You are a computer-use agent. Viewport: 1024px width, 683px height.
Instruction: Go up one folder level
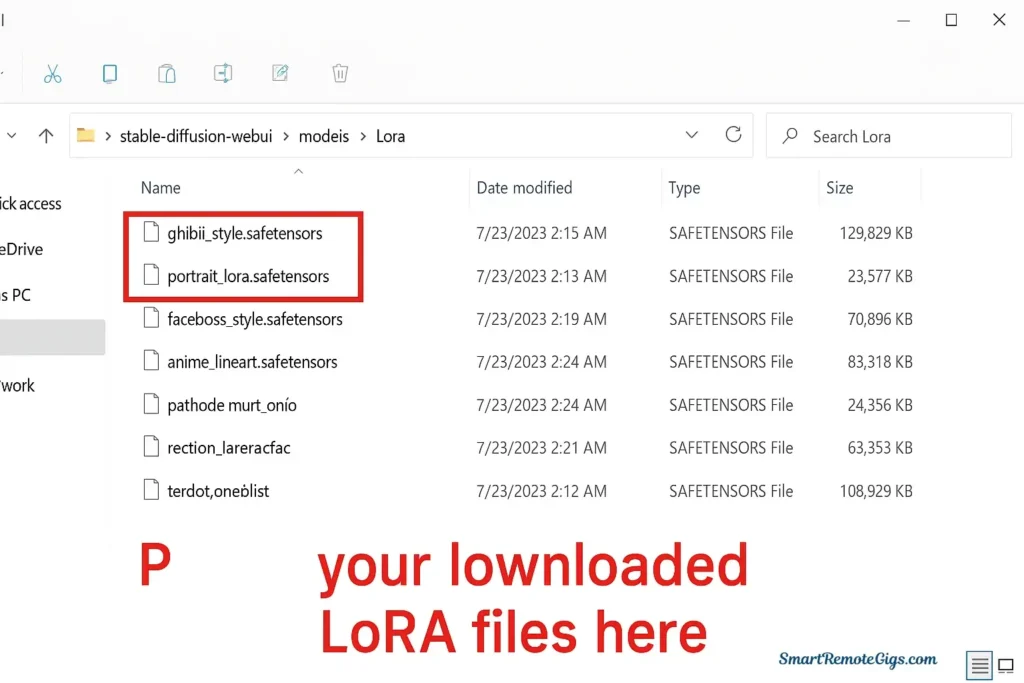coord(45,136)
